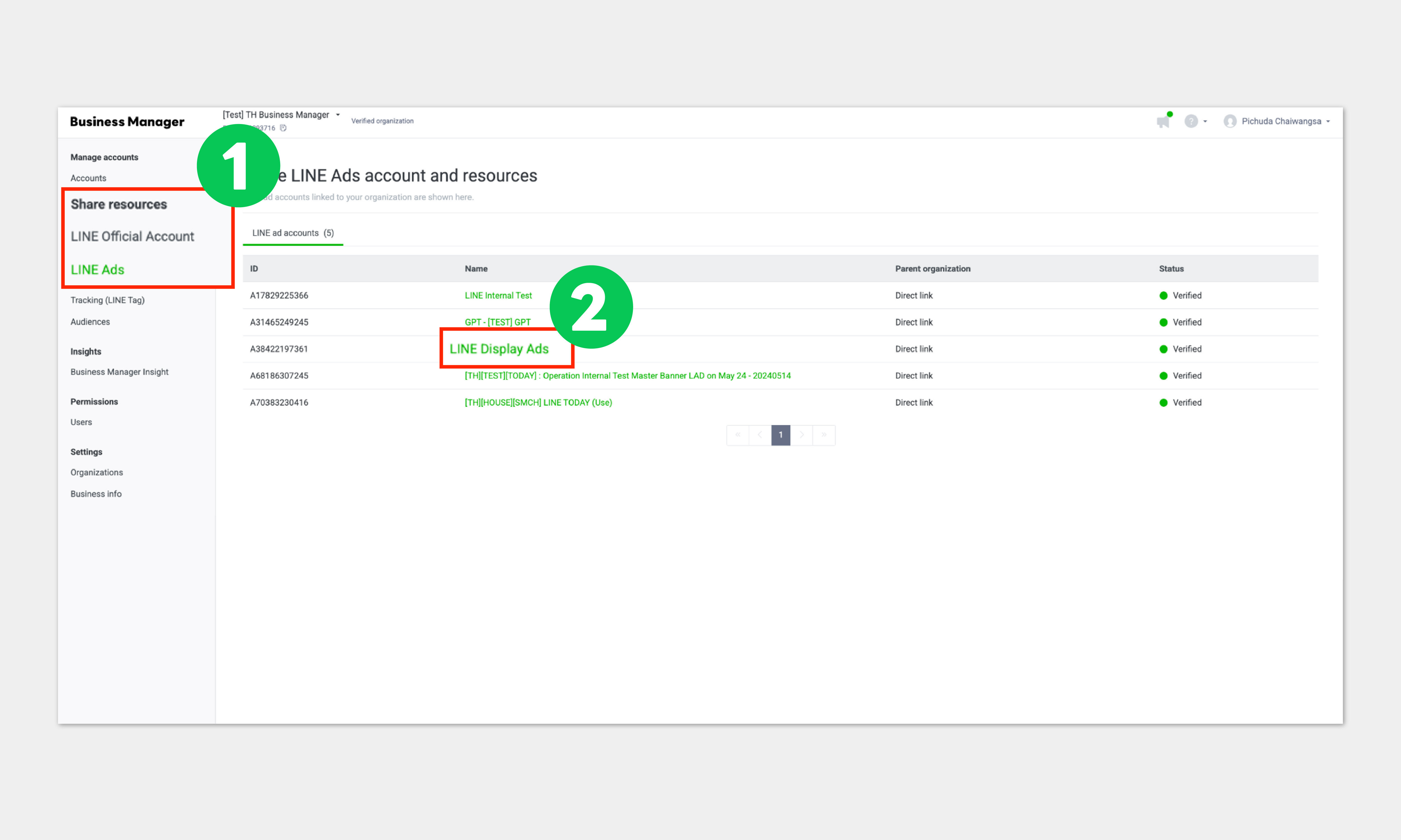
Task: Click the account ID A17829225366
Action: point(279,295)
